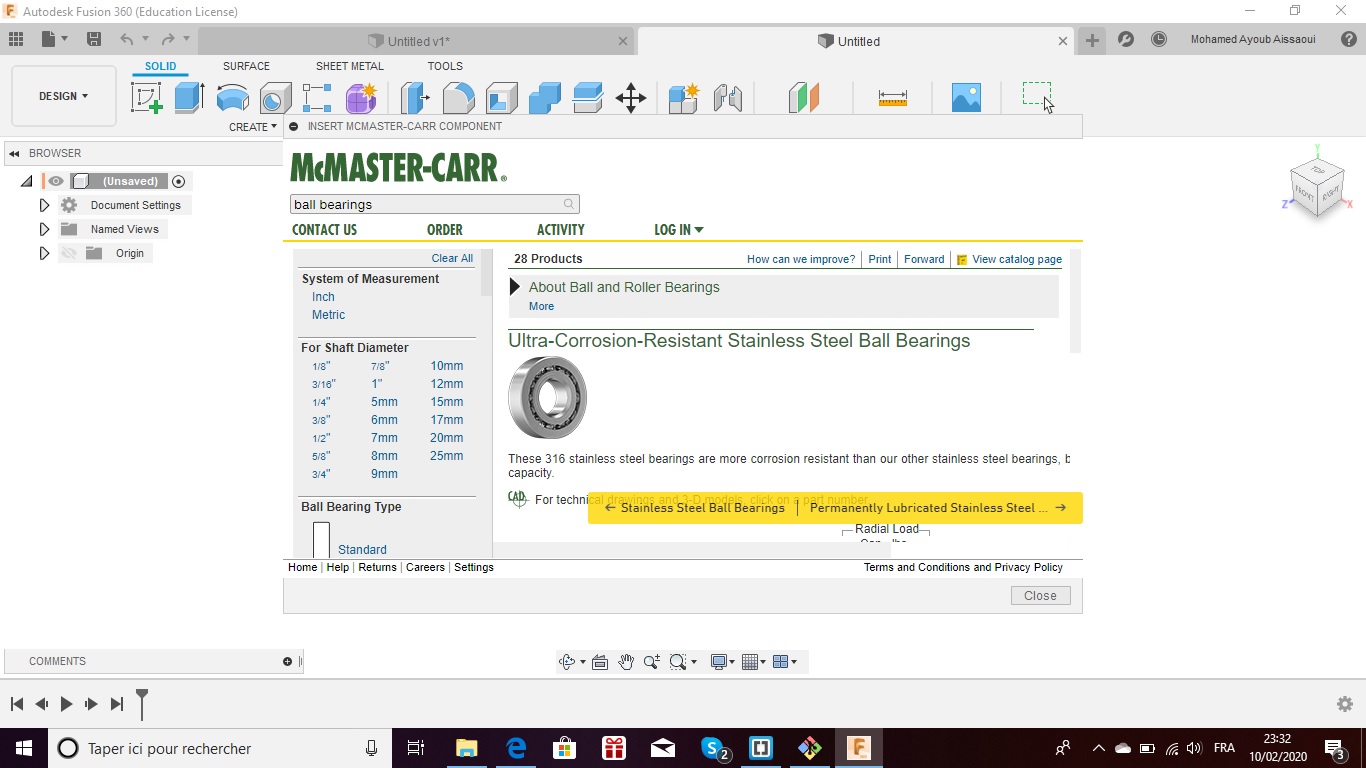
Task: Select the Create Form tool
Action: point(360,98)
